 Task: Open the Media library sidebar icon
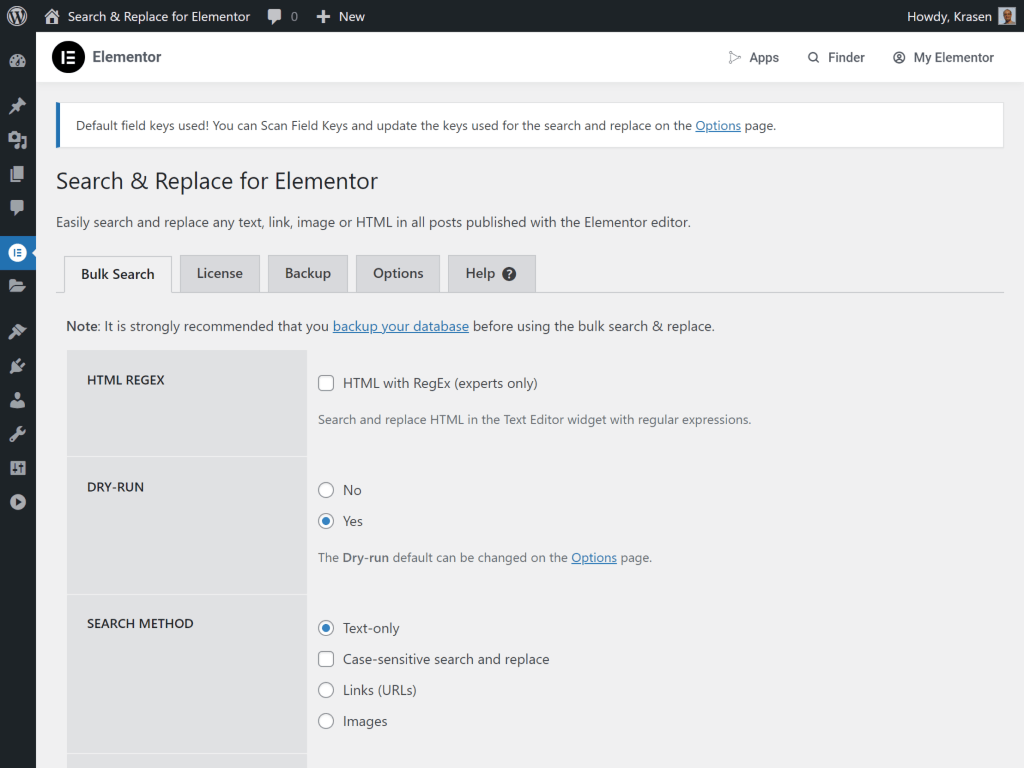[18, 140]
